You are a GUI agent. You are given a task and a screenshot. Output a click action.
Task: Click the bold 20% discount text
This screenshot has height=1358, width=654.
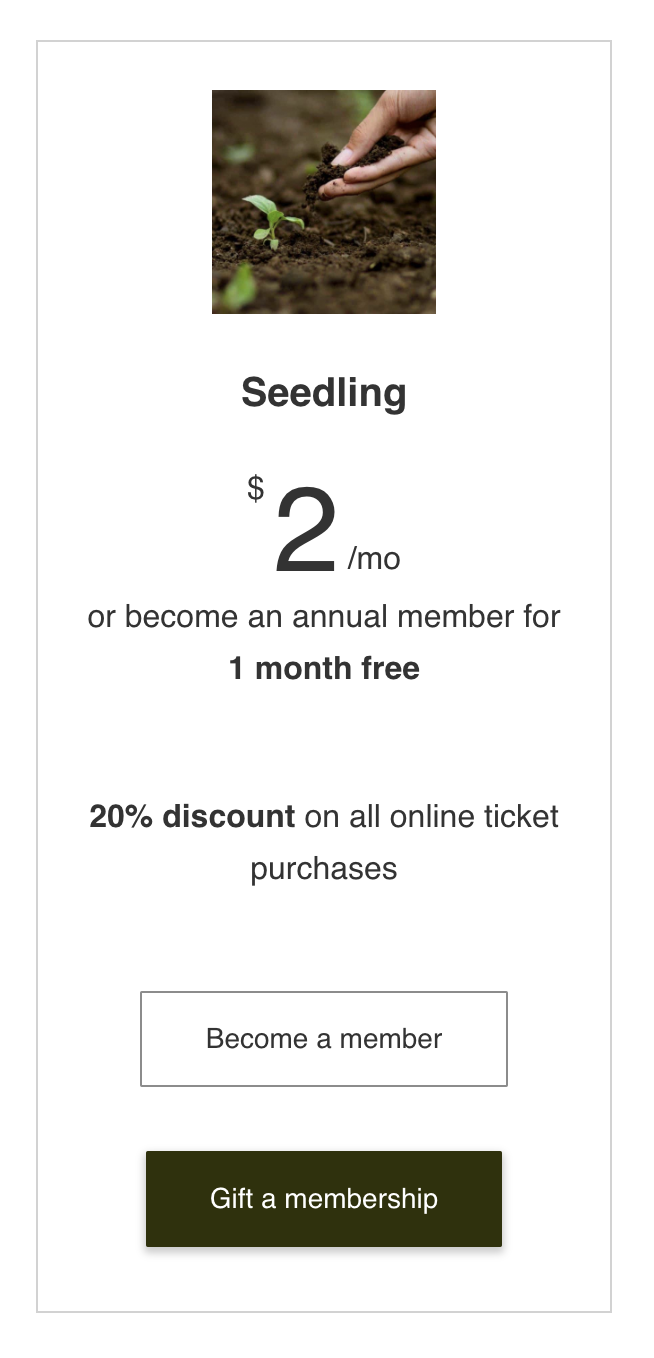pos(192,817)
